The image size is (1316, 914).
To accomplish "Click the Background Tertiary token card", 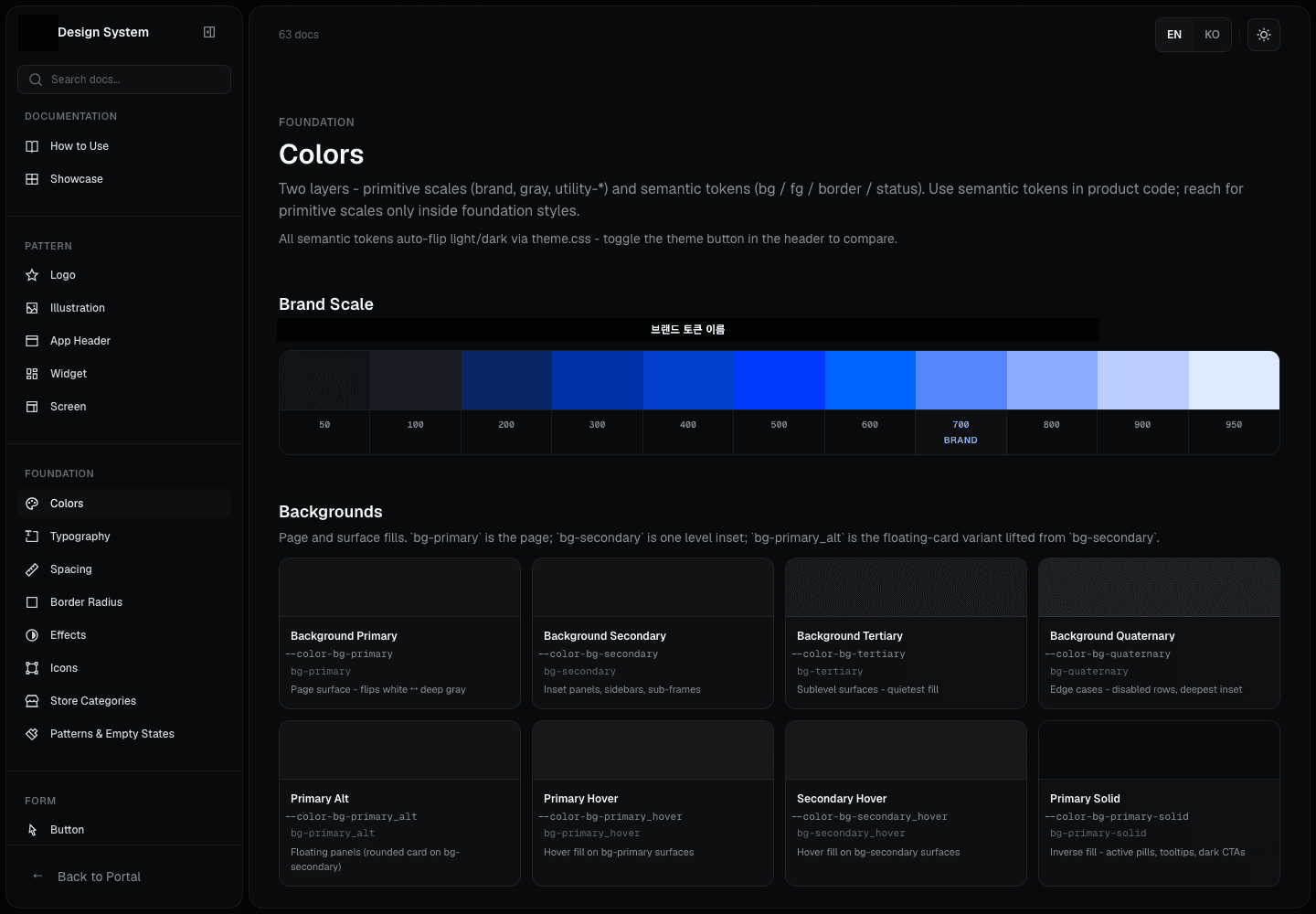I will pos(906,633).
